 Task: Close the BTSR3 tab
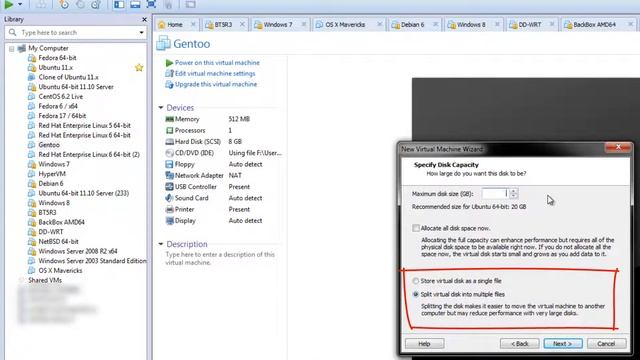(x=242, y=24)
